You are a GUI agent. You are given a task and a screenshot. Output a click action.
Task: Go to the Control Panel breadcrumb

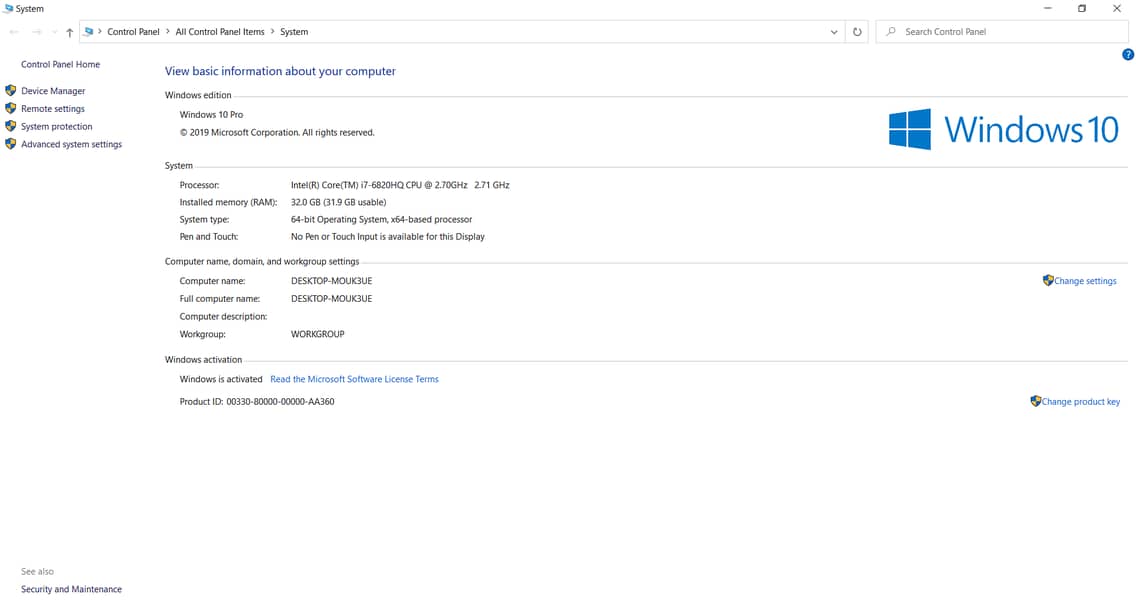click(133, 32)
